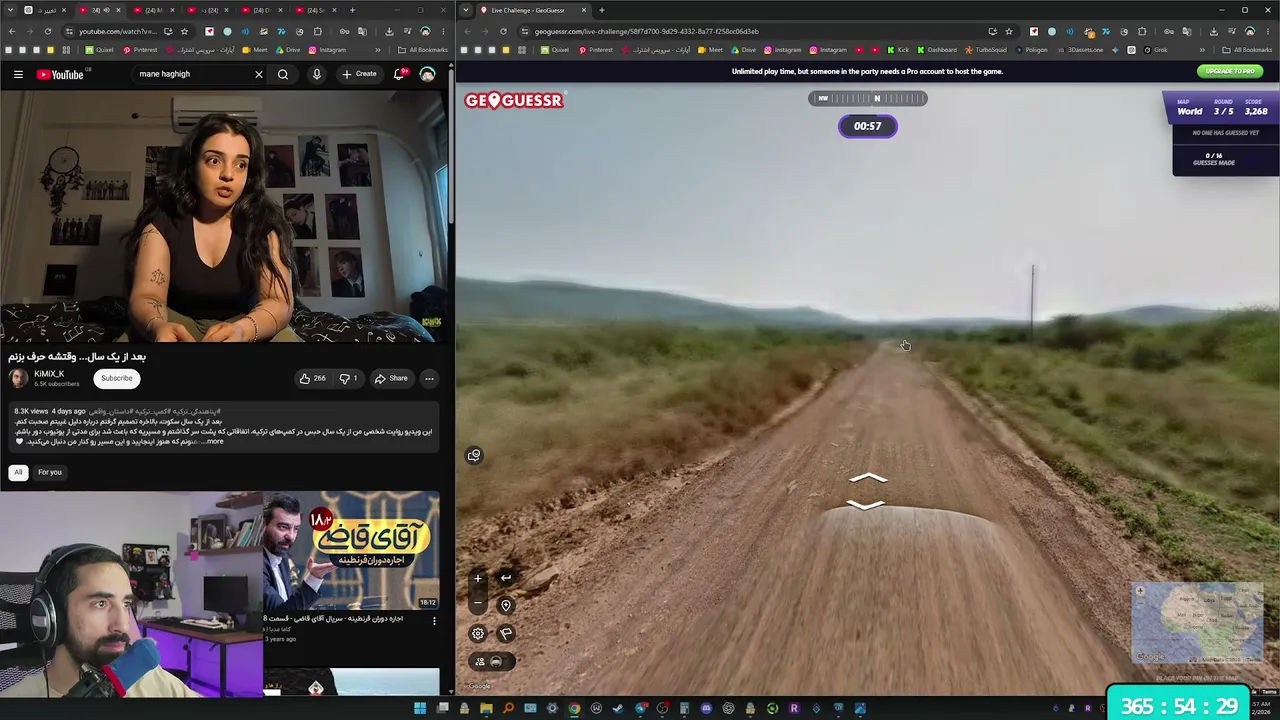Click the GeoGuessr logo

coord(514,100)
